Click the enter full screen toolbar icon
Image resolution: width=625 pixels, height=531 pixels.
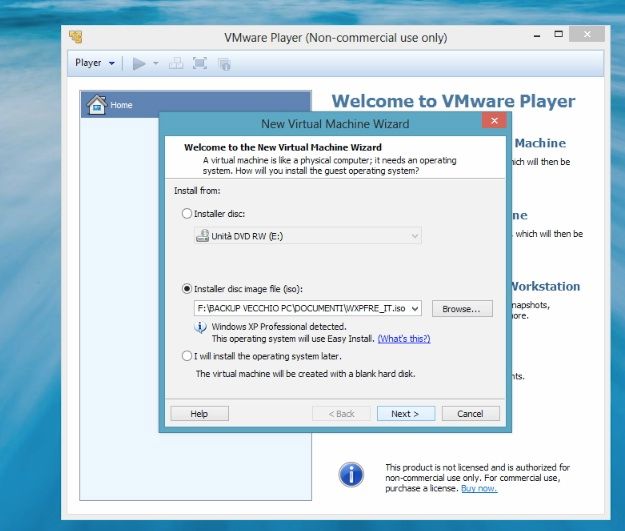click(x=200, y=63)
